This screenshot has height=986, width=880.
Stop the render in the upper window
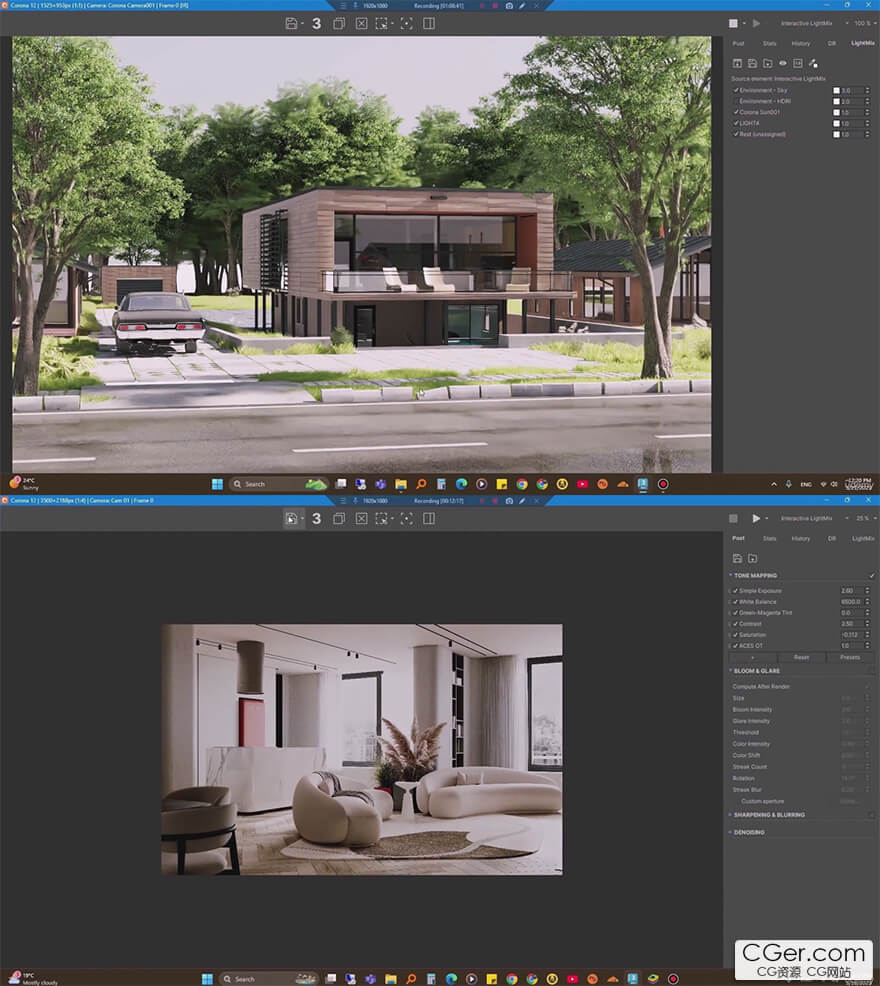(733, 23)
